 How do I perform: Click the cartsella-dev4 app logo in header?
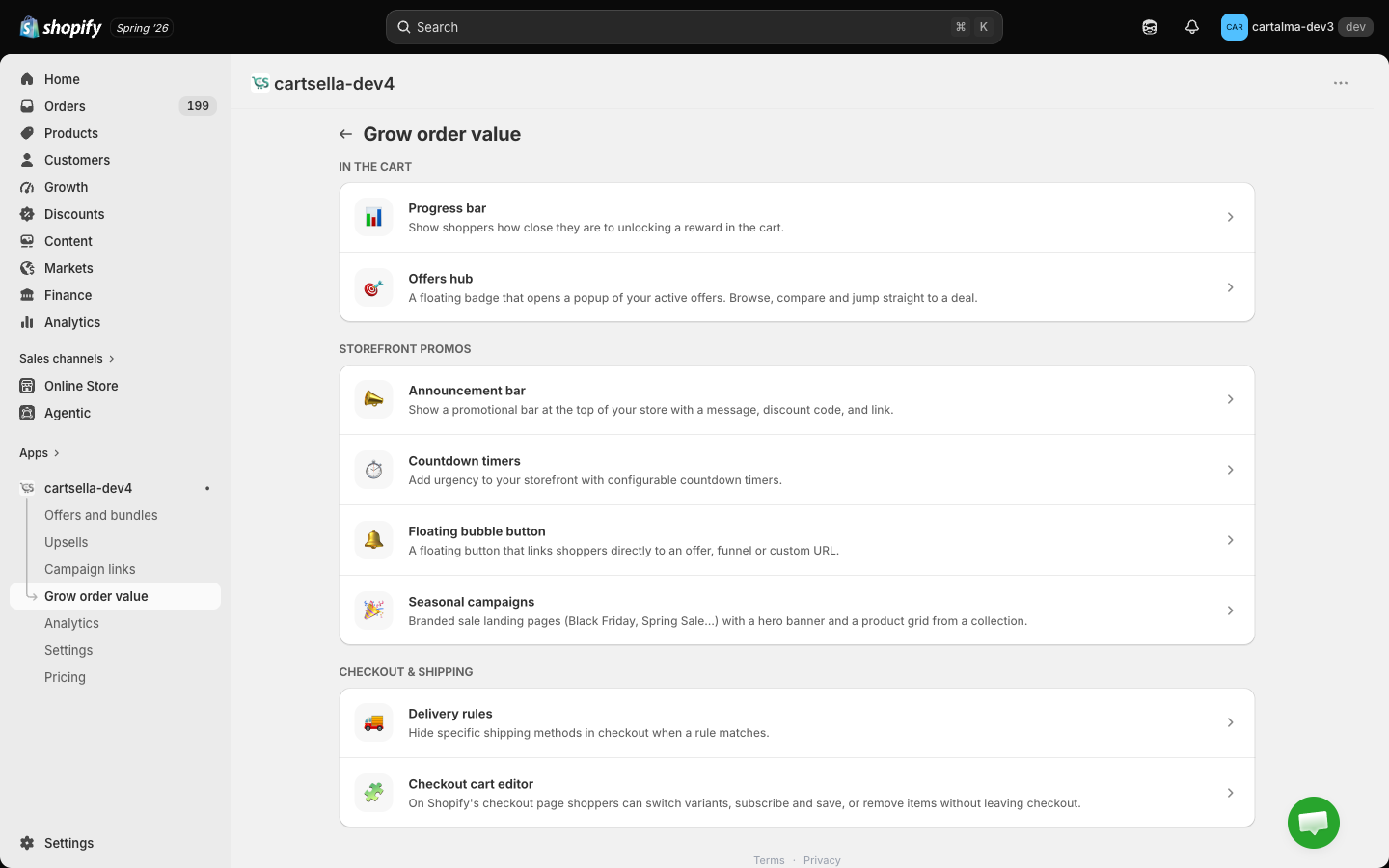259,83
